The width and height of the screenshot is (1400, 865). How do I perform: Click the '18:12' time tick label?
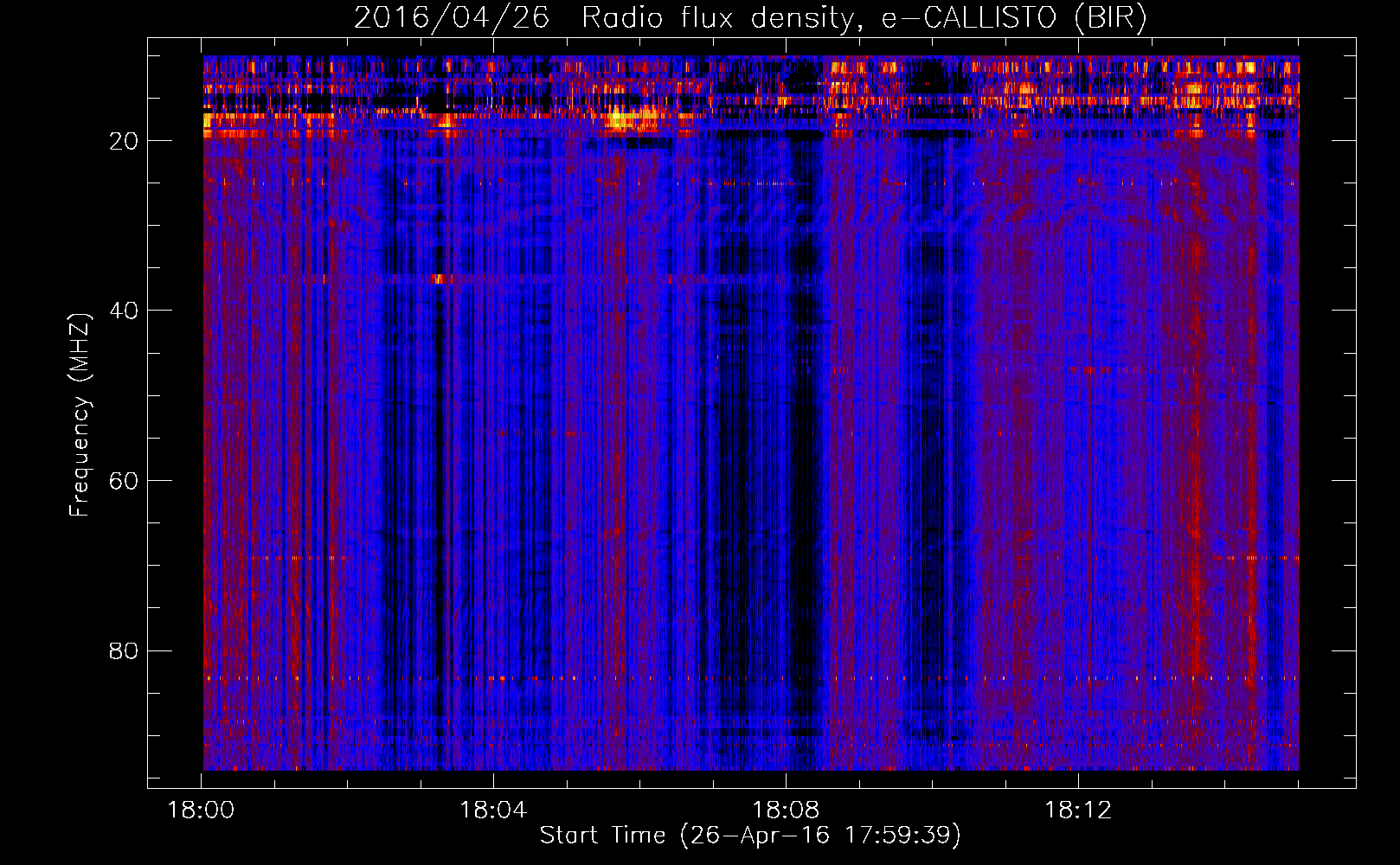(x=1078, y=811)
